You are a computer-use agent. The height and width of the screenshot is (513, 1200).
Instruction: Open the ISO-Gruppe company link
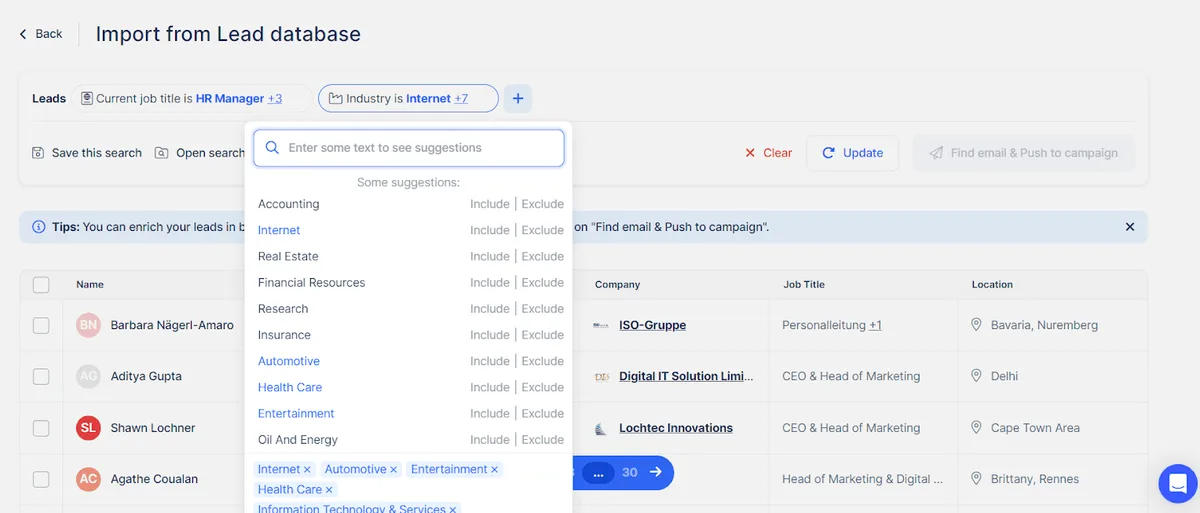click(x=652, y=325)
